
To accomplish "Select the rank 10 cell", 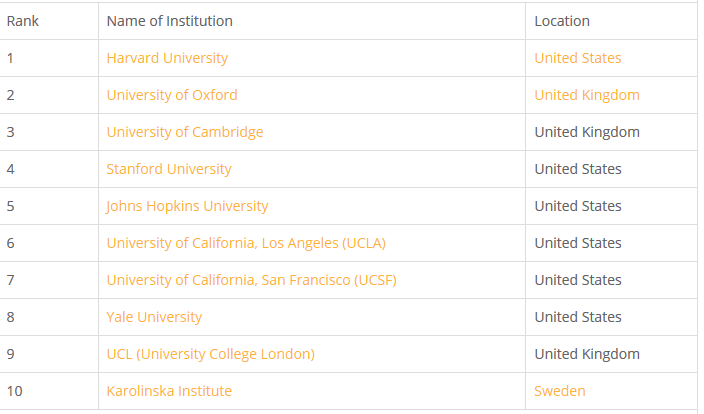I will coord(14,391).
